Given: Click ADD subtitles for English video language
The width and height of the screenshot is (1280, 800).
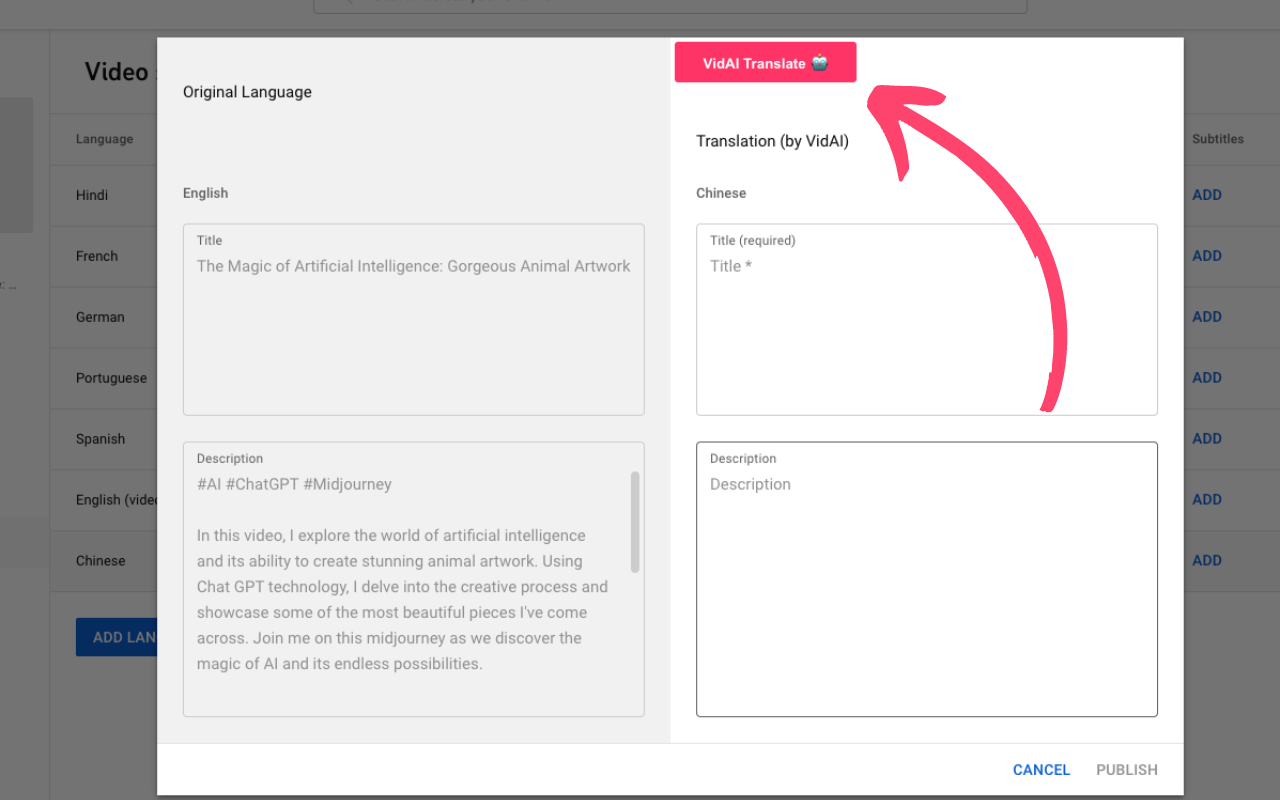Looking at the screenshot, I should pyautogui.click(x=1207, y=500).
